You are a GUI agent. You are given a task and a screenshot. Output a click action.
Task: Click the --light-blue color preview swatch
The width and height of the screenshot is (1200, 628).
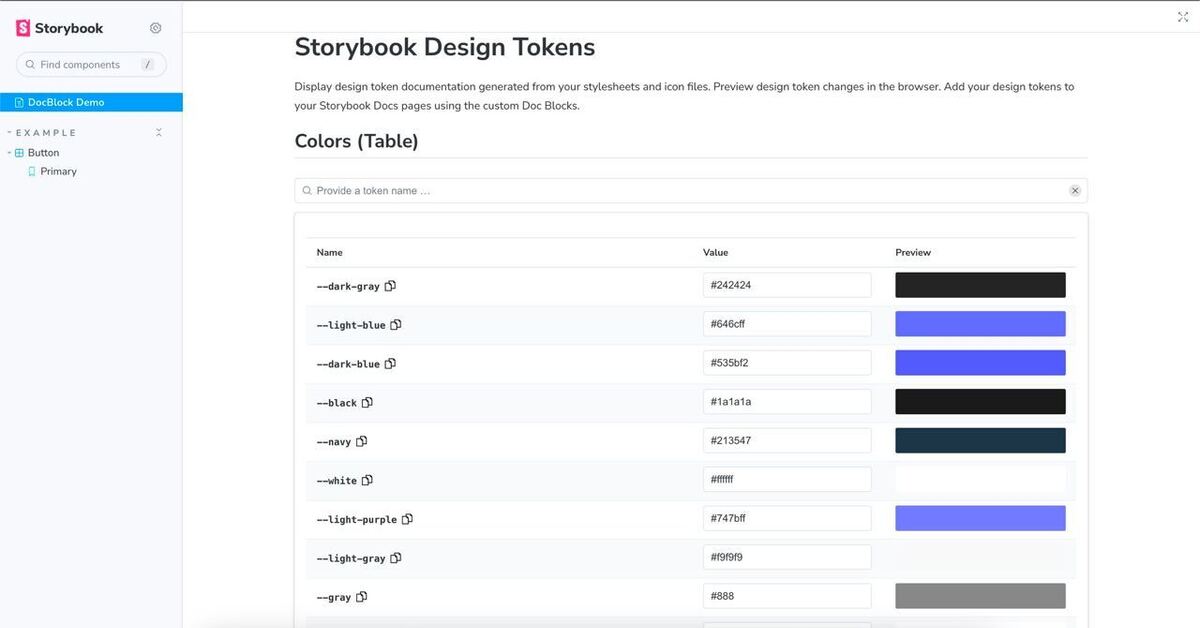980,324
